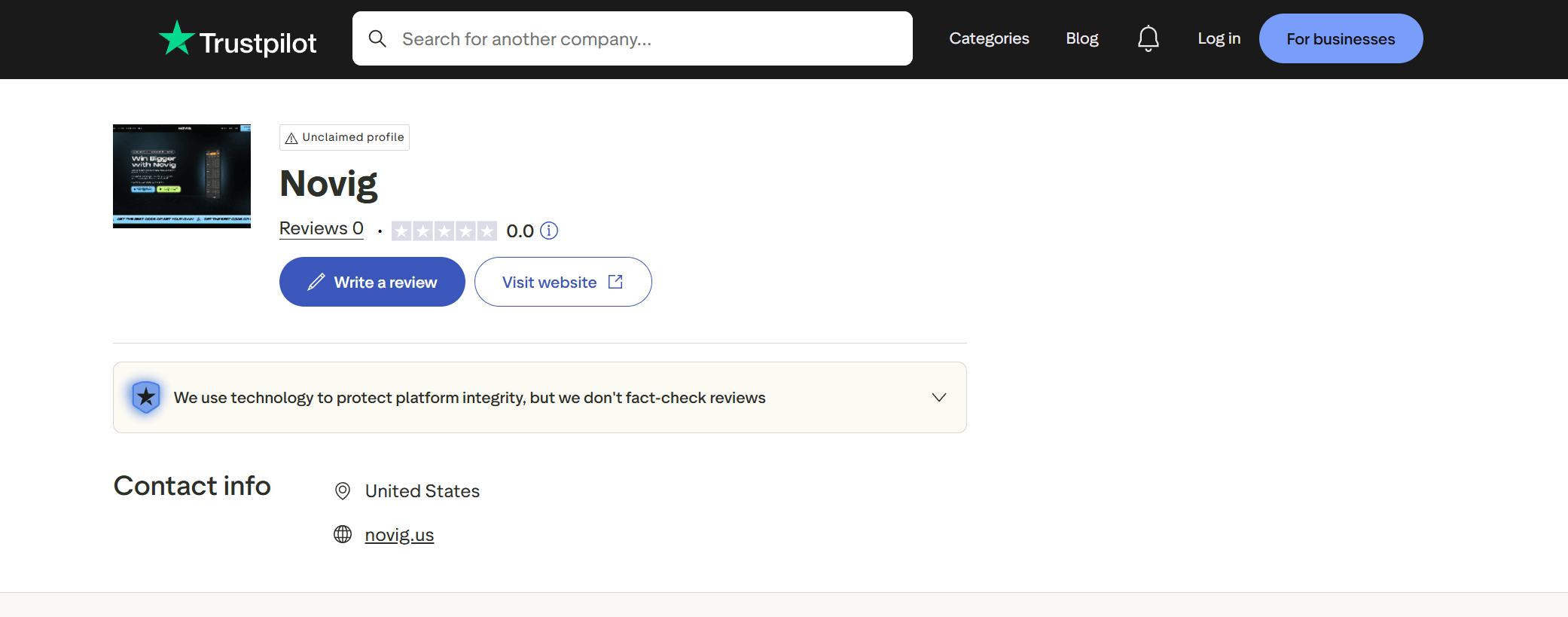The height and width of the screenshot is (617, 1568).
Task: Focus the company search field
Action: pyautogui.click(x=648, y=38)
